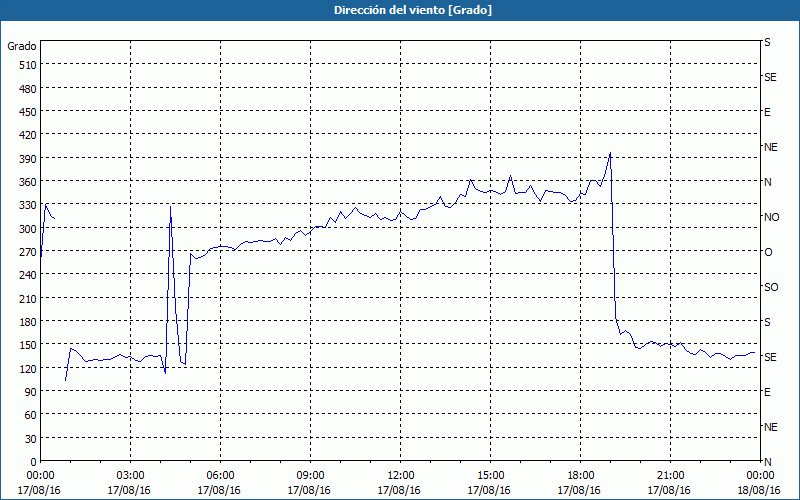Select the 210 degree axis label
800x500 pixels.
pos(29,299)
